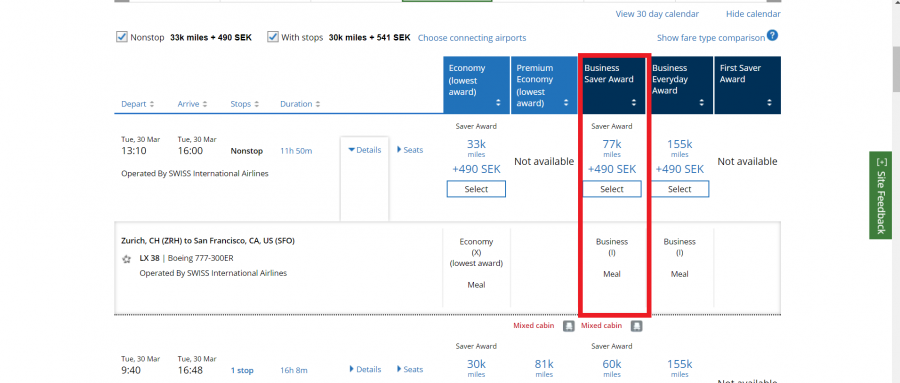Sort by Premium Economy lowest award header
900x383 pixels.
pos(544,85)
